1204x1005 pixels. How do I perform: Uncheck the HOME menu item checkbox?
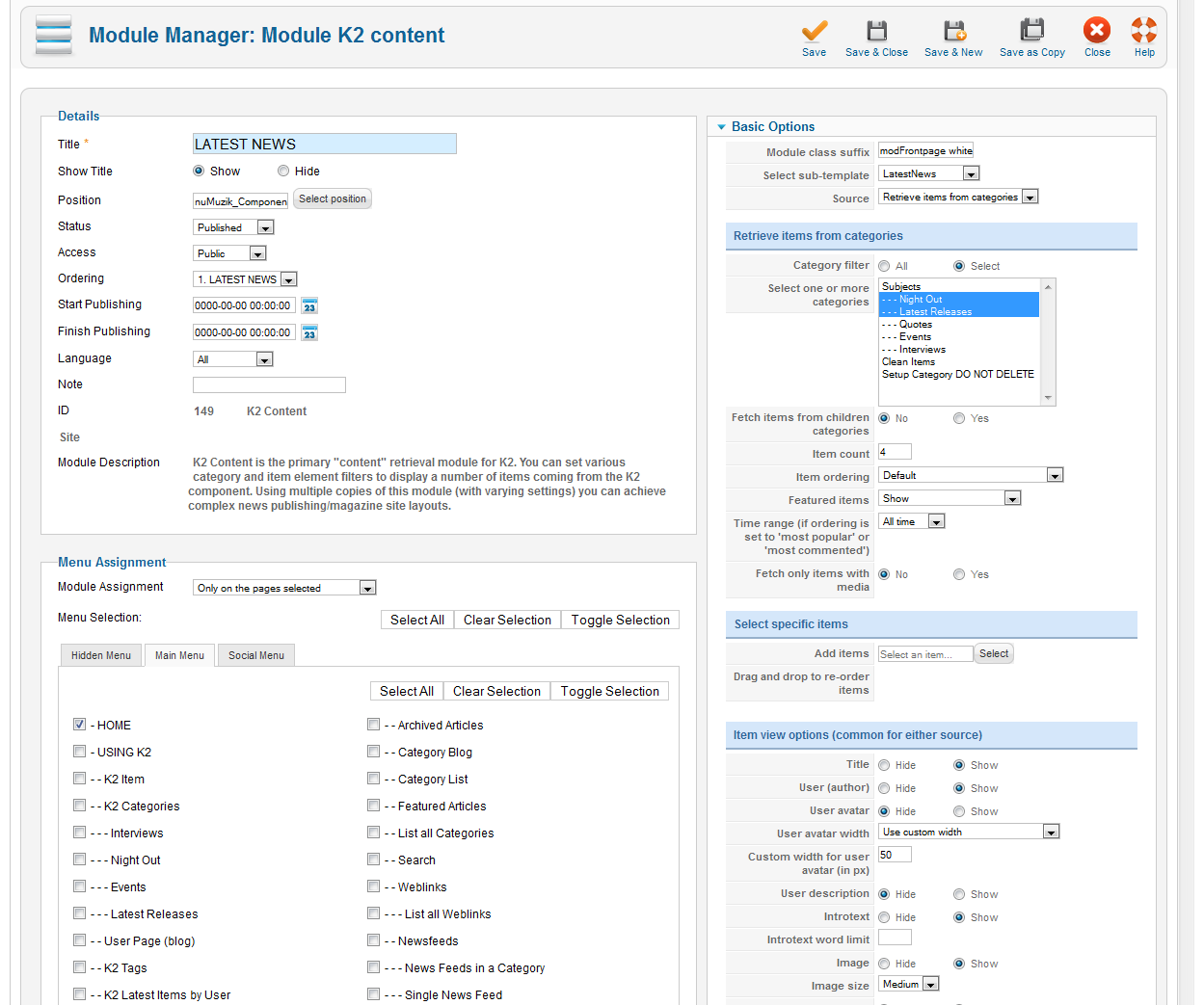(x=79, y=725)
